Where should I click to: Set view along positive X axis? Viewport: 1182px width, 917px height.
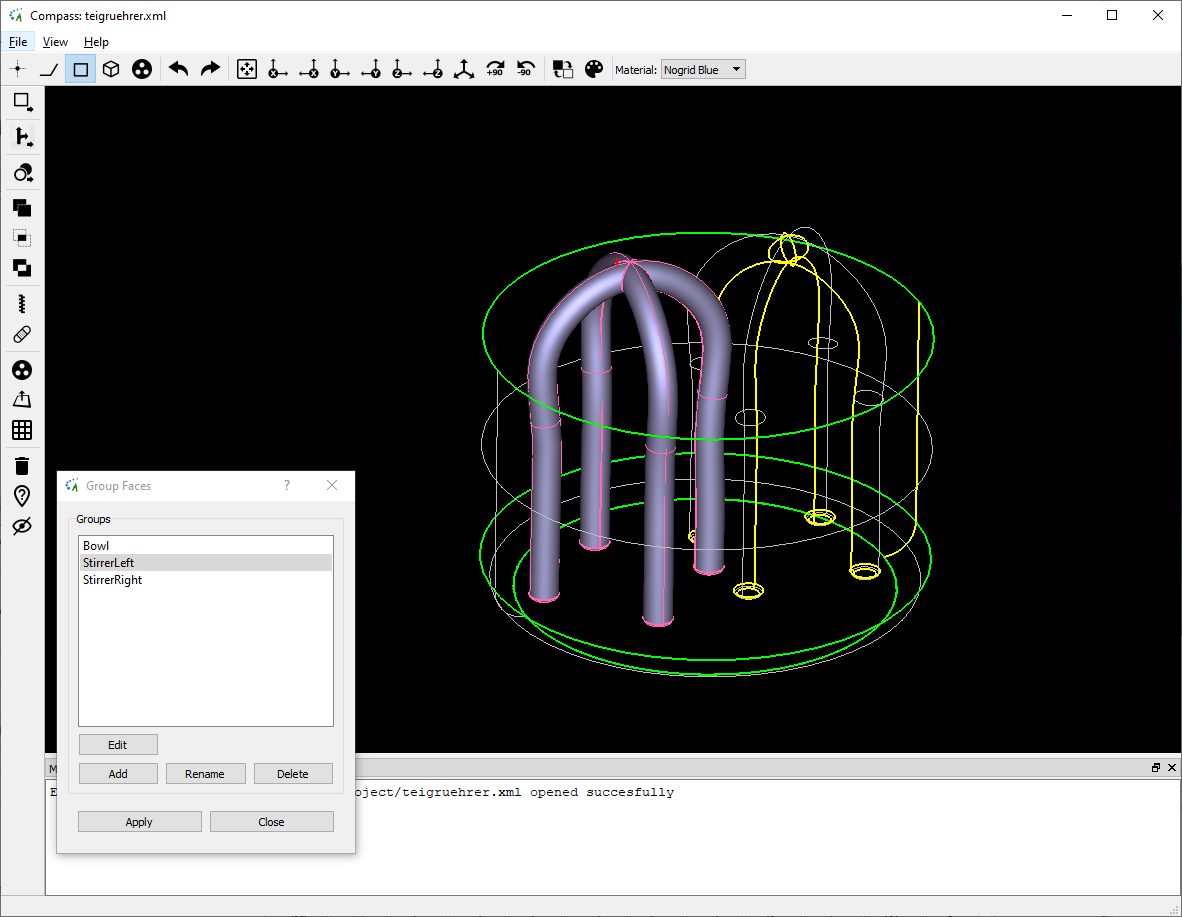coord(278,69)
